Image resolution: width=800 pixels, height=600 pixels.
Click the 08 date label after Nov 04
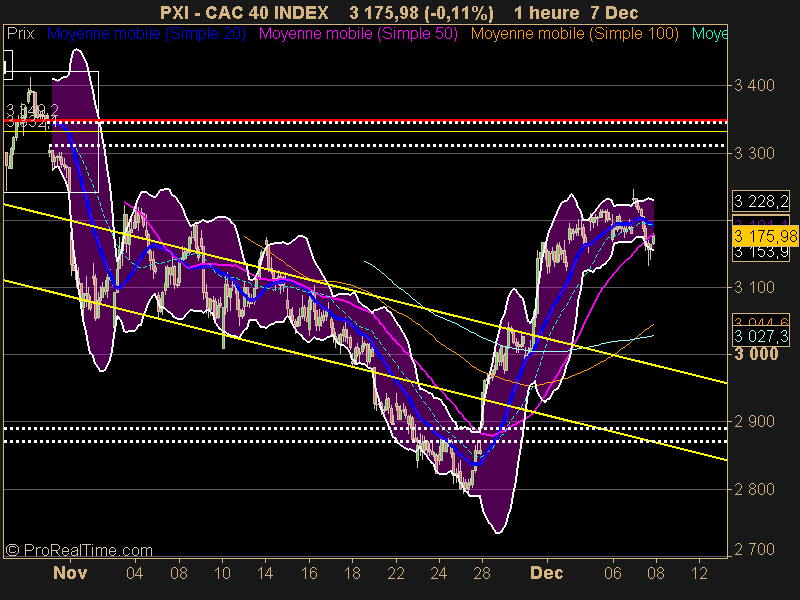point(179,573)
